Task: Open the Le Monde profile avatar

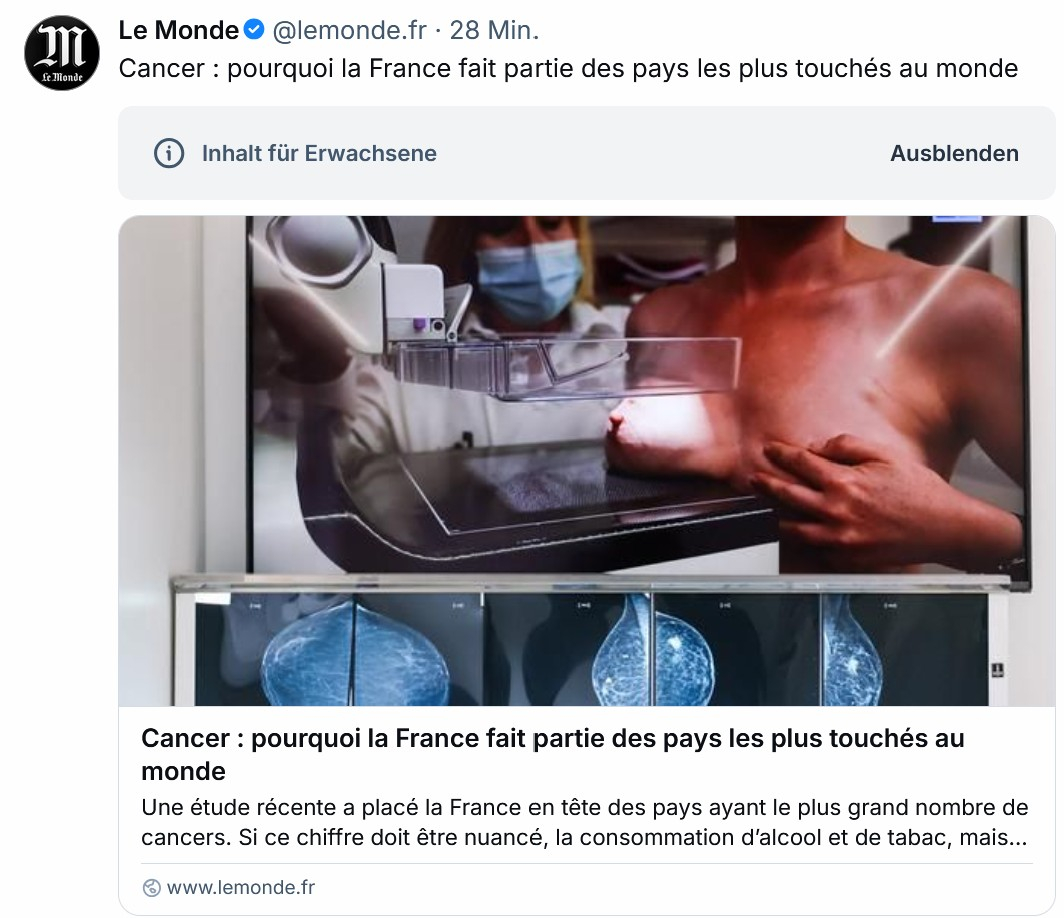Action: pyautogui.click(x=62, y=53)
